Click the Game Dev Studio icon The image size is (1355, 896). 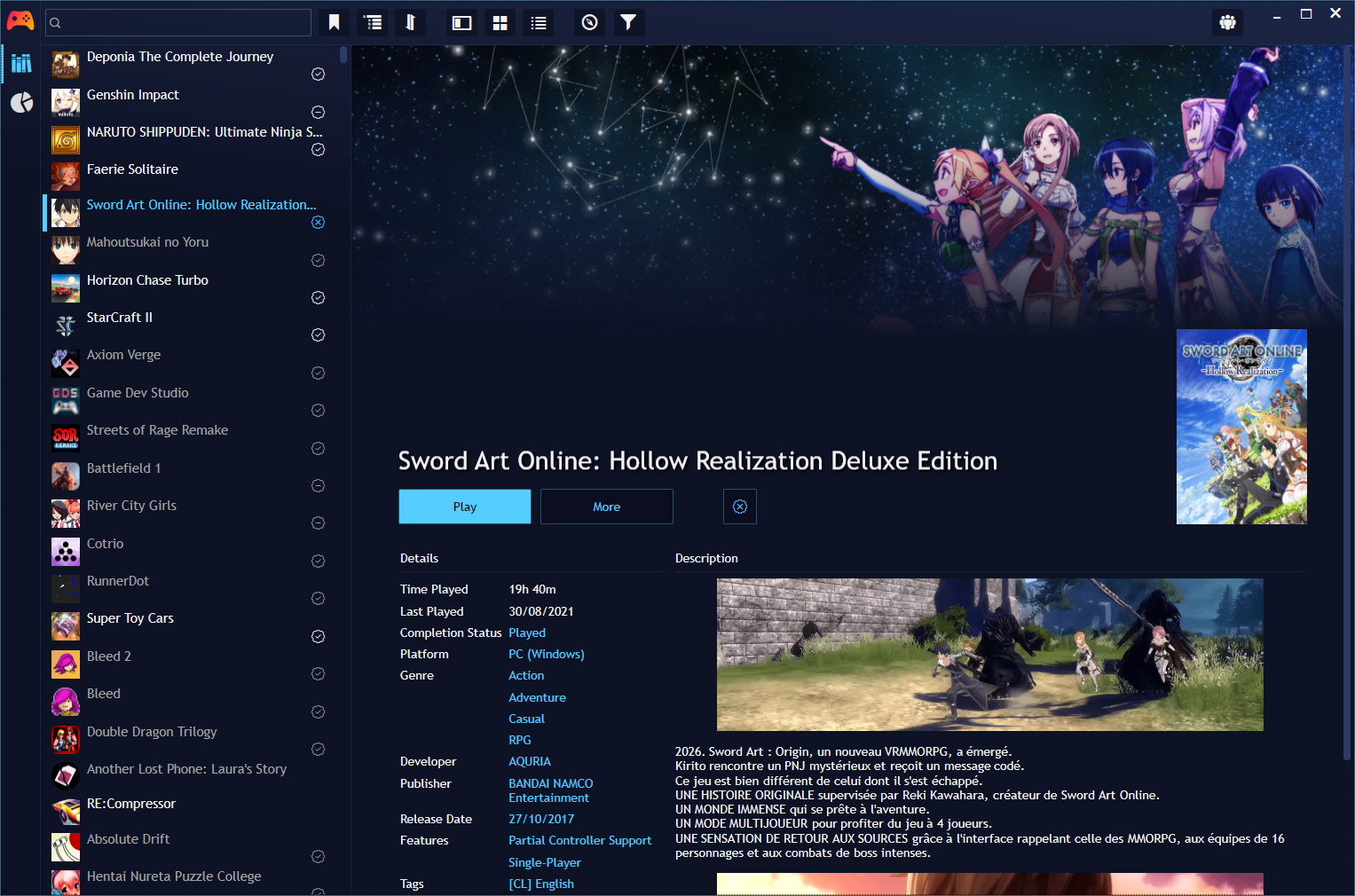[66, 400]
